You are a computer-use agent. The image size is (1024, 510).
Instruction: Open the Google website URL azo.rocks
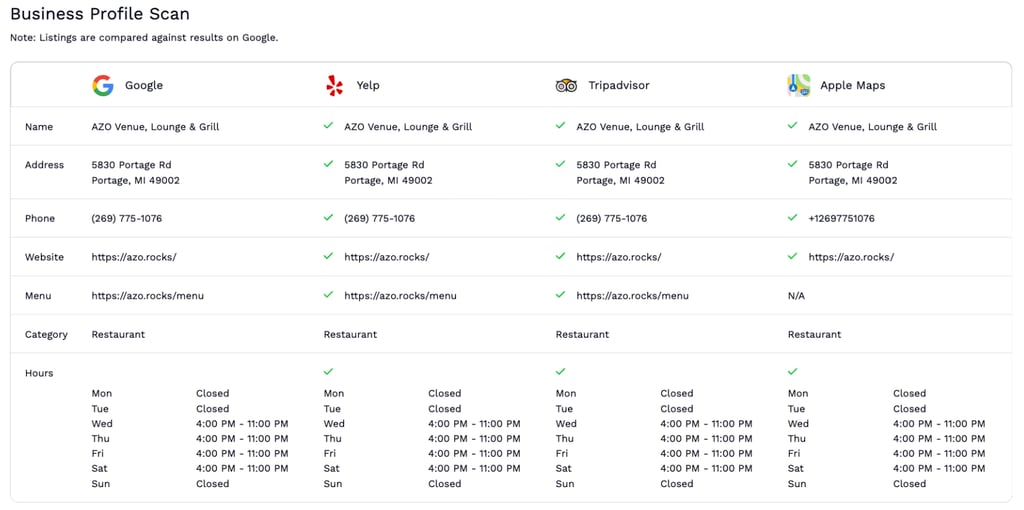(x=134, y=257)
